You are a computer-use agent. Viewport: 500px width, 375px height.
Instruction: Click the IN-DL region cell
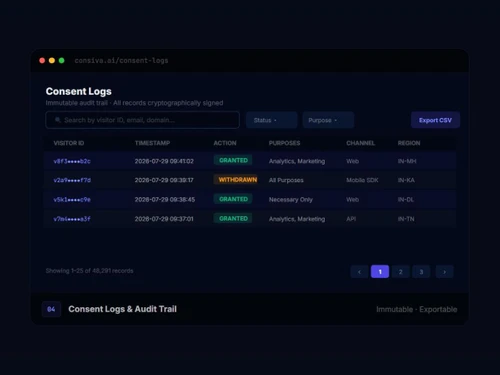point(406,200)
